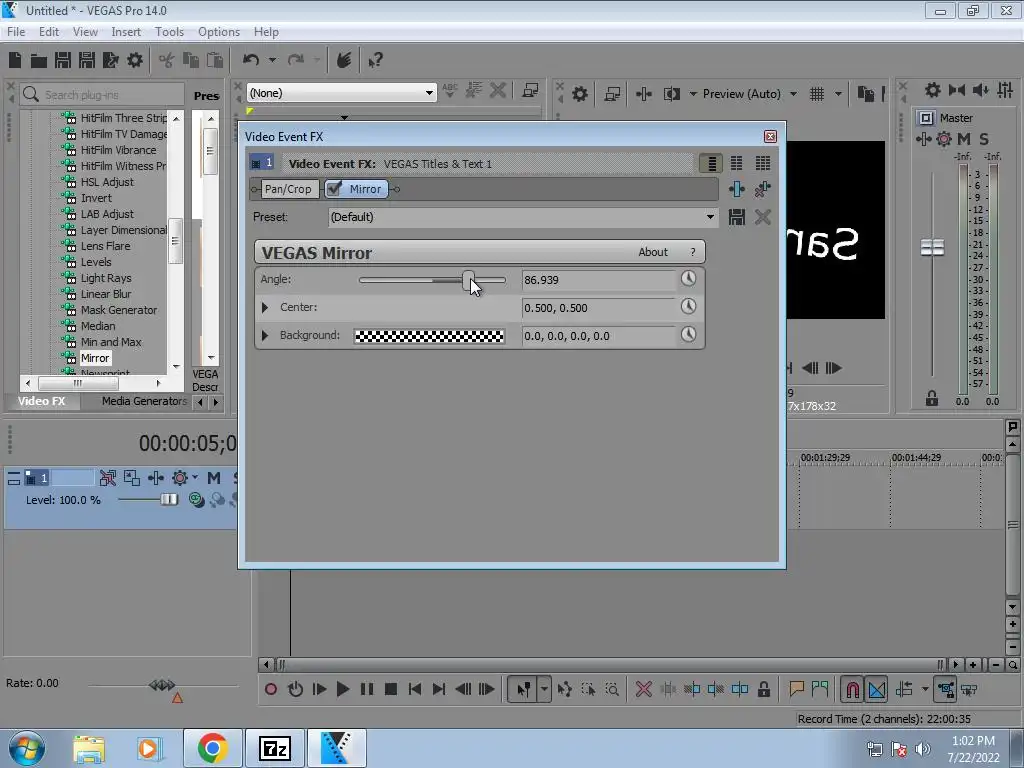Viewport: 1024px width, 768px height.
Task: Open the Edit menu
Action: [49, 31]
